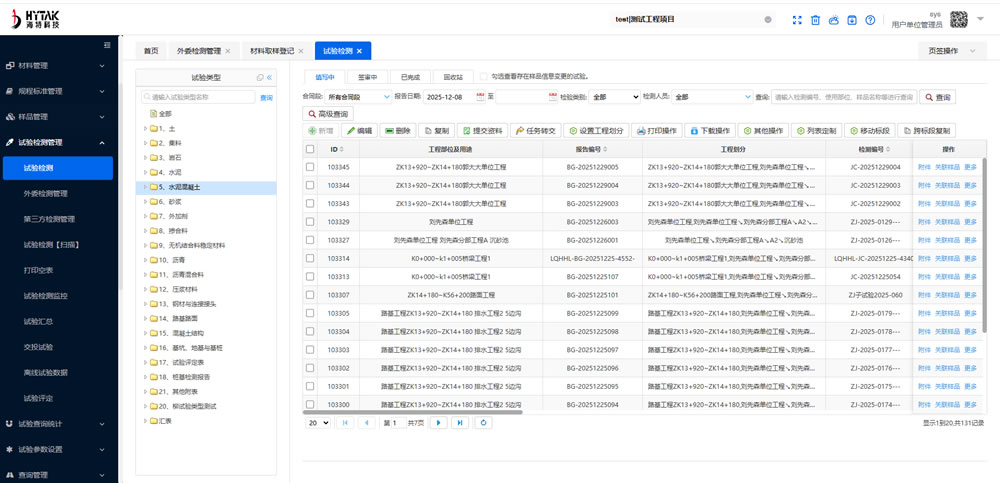Viewport: 1000px width, 483px height.
Task: Enable 勾选查看存在样品信息变更的试验 checkbox
Action: coord(483,76)
